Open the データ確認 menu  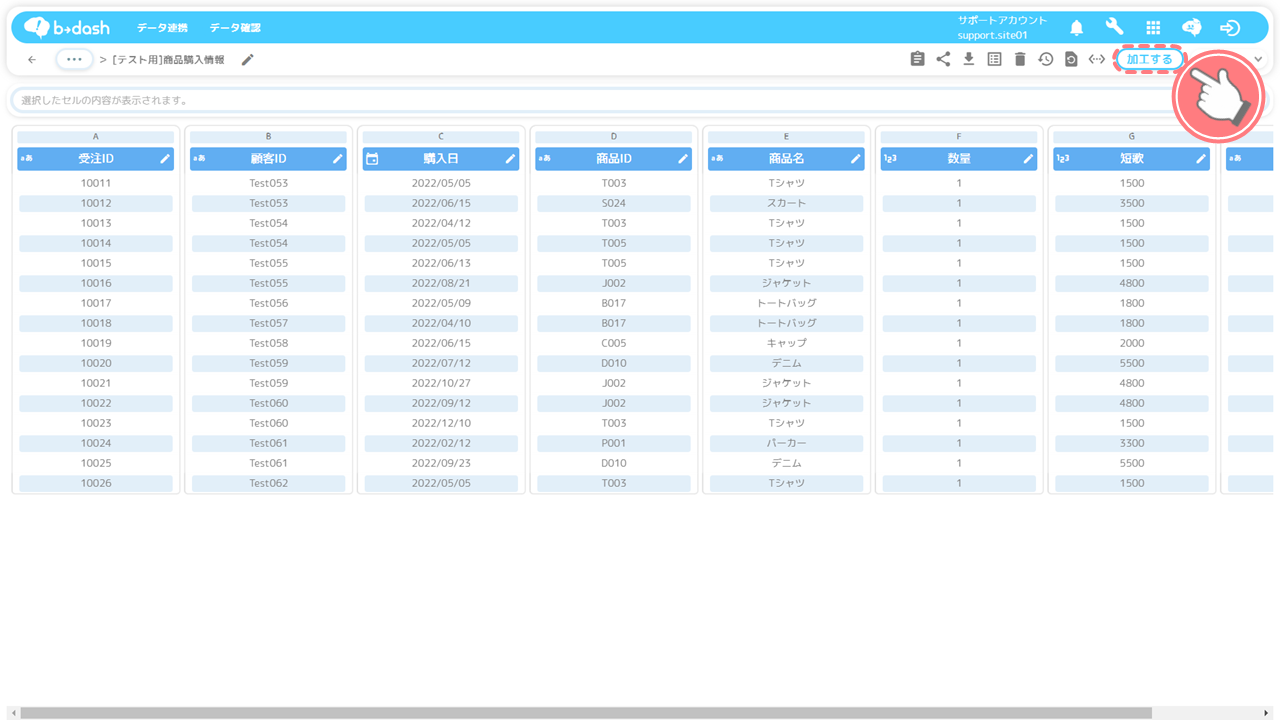point(235,28)
